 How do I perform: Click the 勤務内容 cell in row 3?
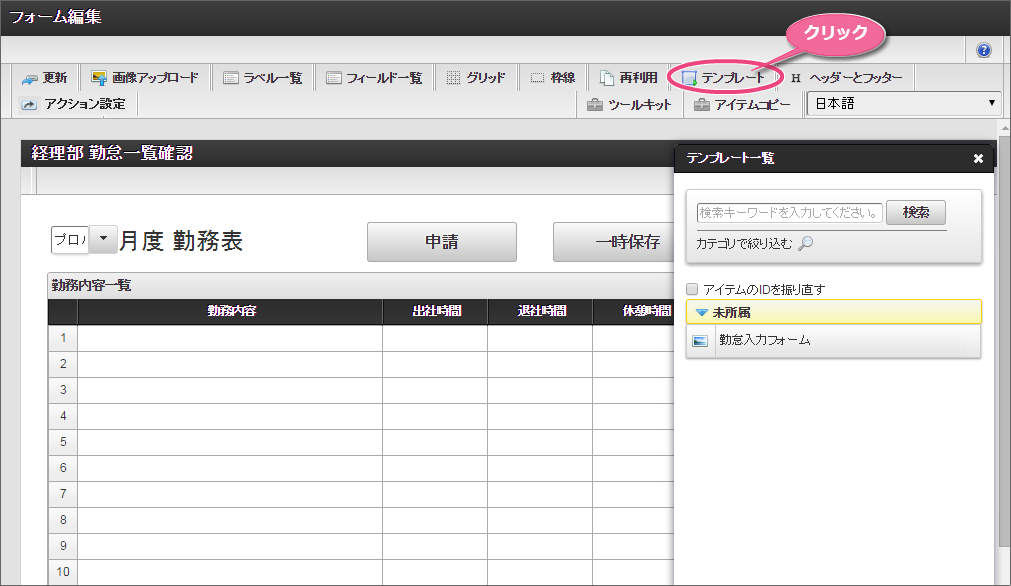point(230,390)
